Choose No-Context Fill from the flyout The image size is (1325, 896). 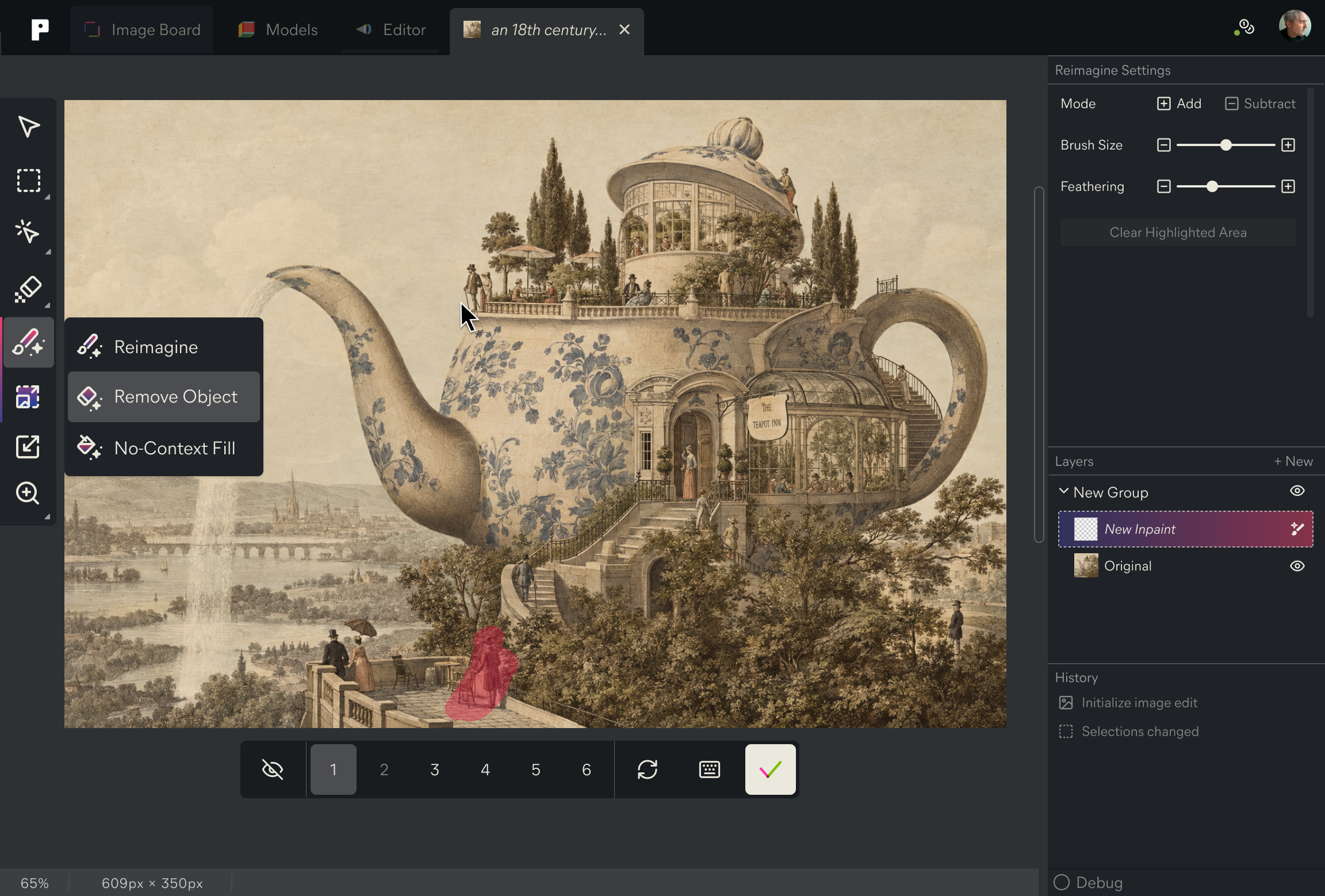(164, 448)
